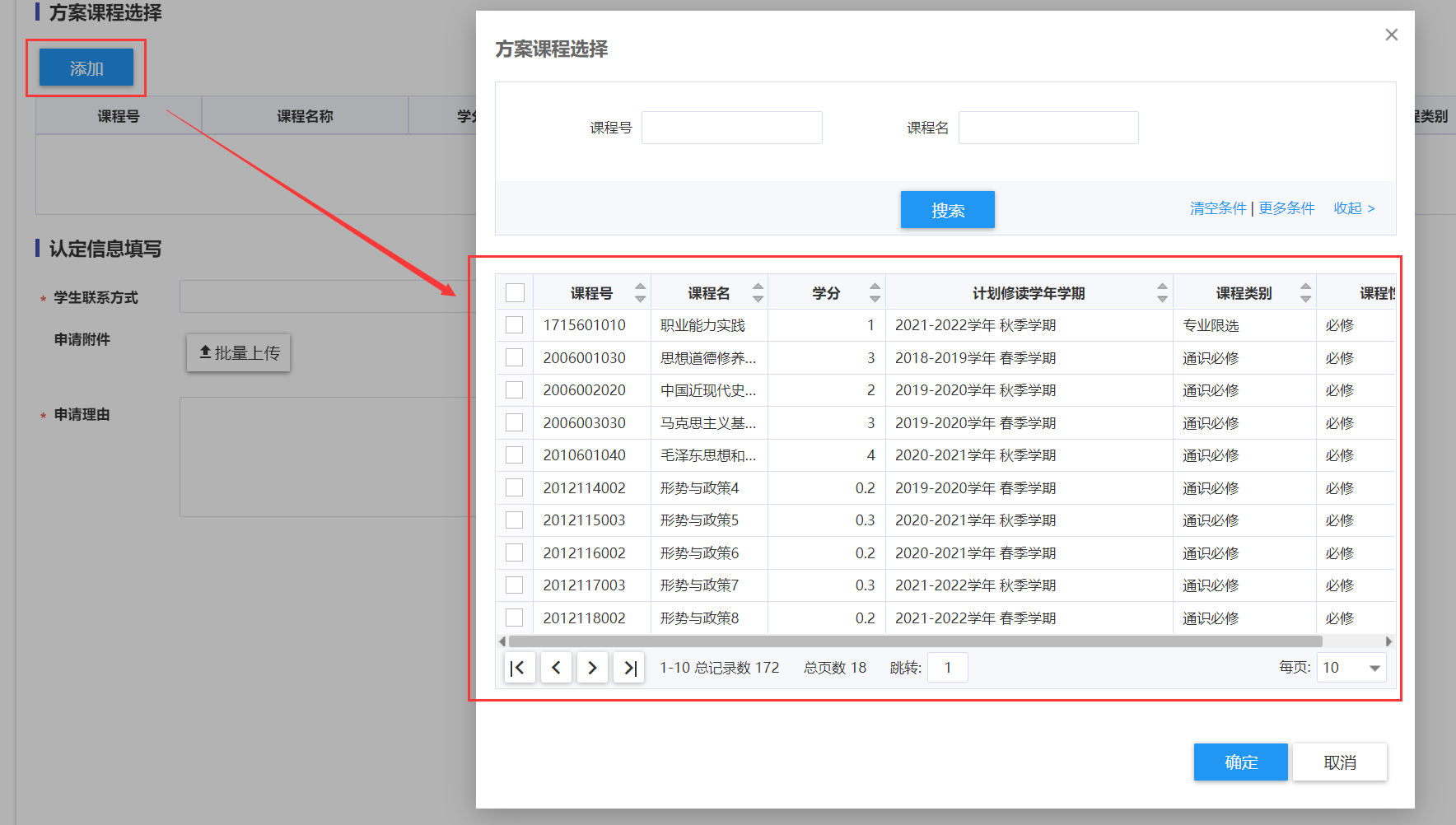Click the 总页数 18 pagination text
The width and height of the screenshot is (1456, 825).
click(x=835, y=668)
